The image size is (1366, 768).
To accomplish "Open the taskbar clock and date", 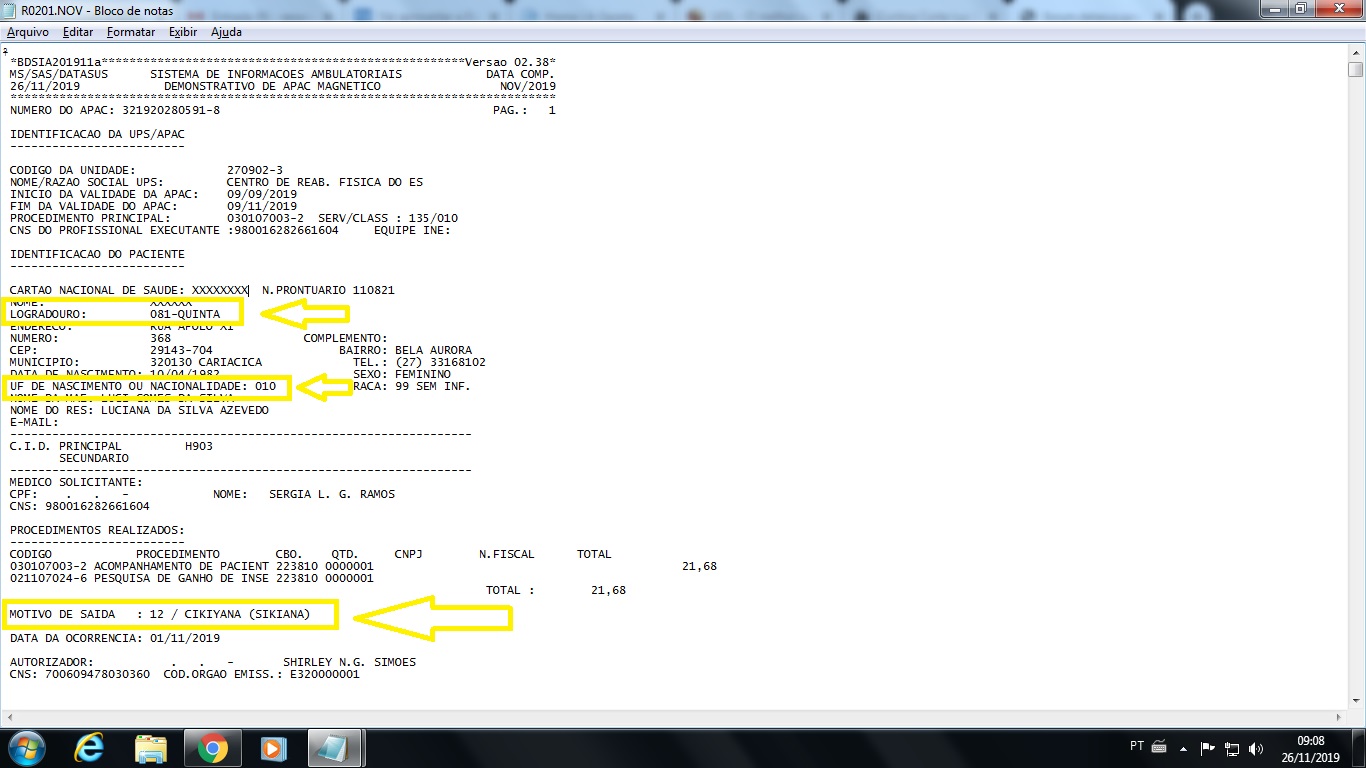I will [1310, 748].
